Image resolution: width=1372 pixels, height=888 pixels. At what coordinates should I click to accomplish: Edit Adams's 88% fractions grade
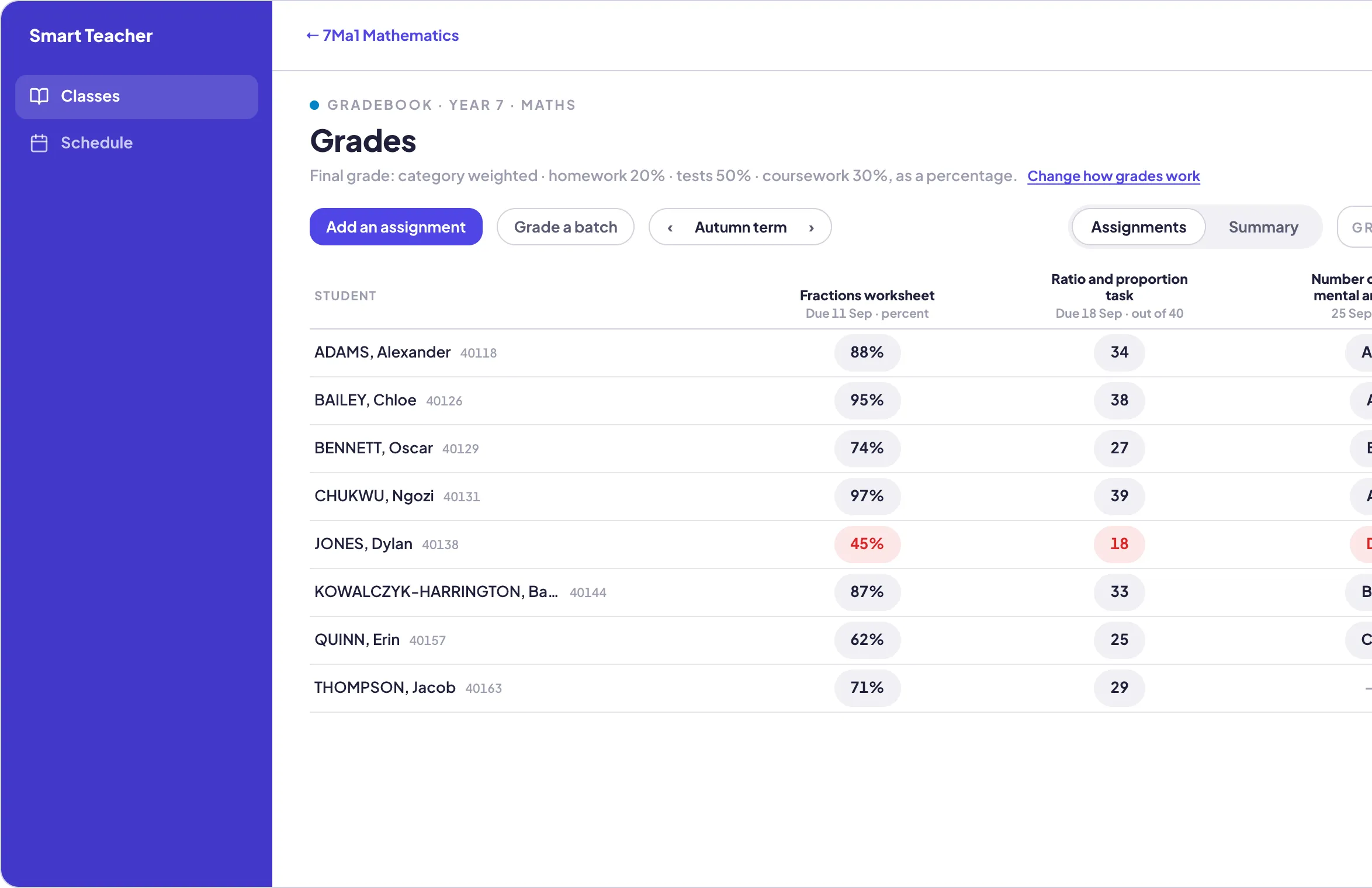click(867, 352)
